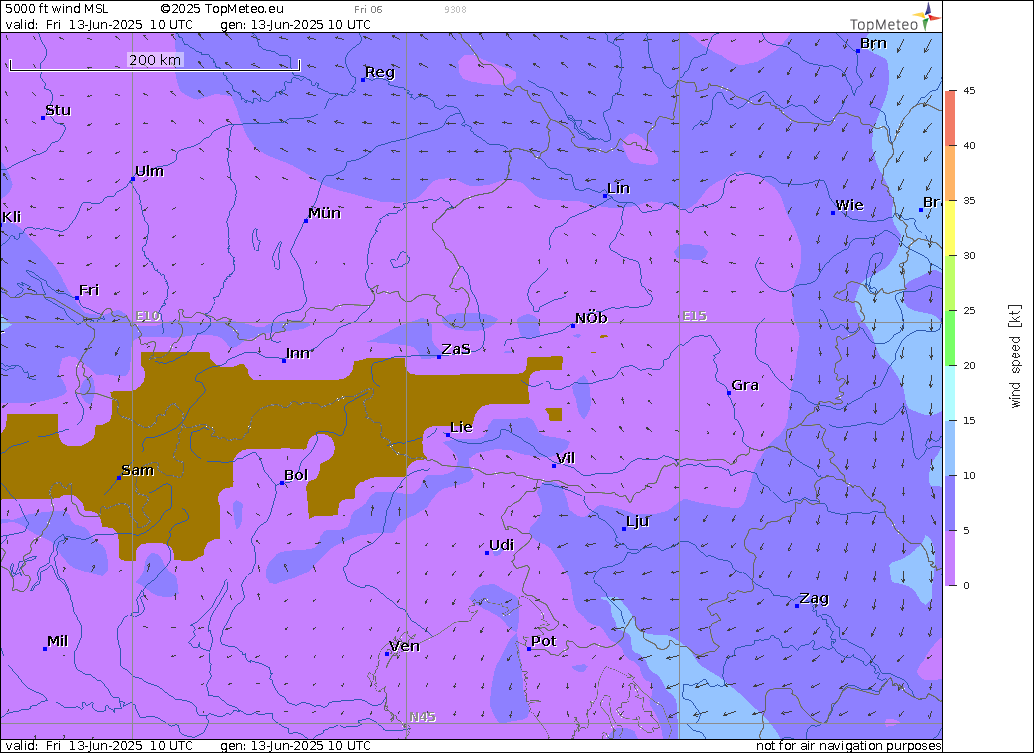Click the Ulm city label

tap(149, 171)
